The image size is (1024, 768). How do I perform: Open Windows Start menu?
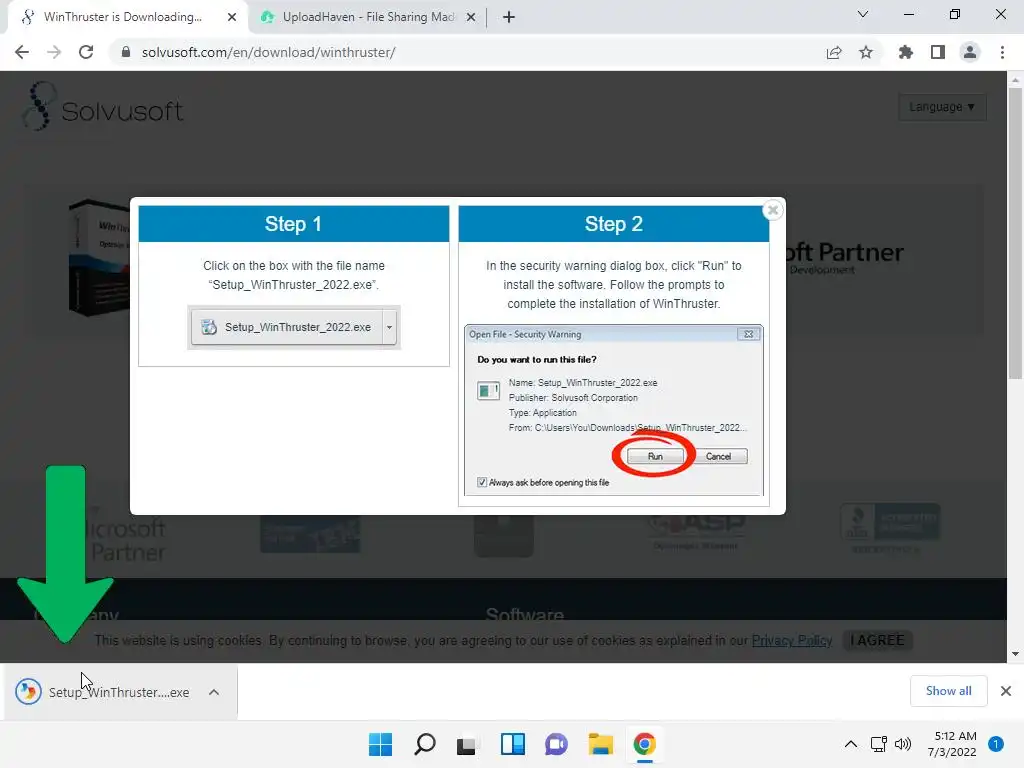tap(380, 744)
